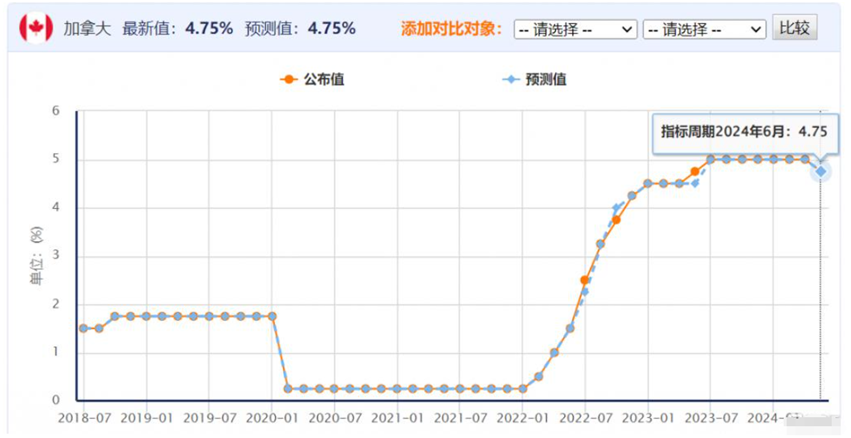Select the orange 4.75% point in mid-2023
851x438 pixels.
695,171
